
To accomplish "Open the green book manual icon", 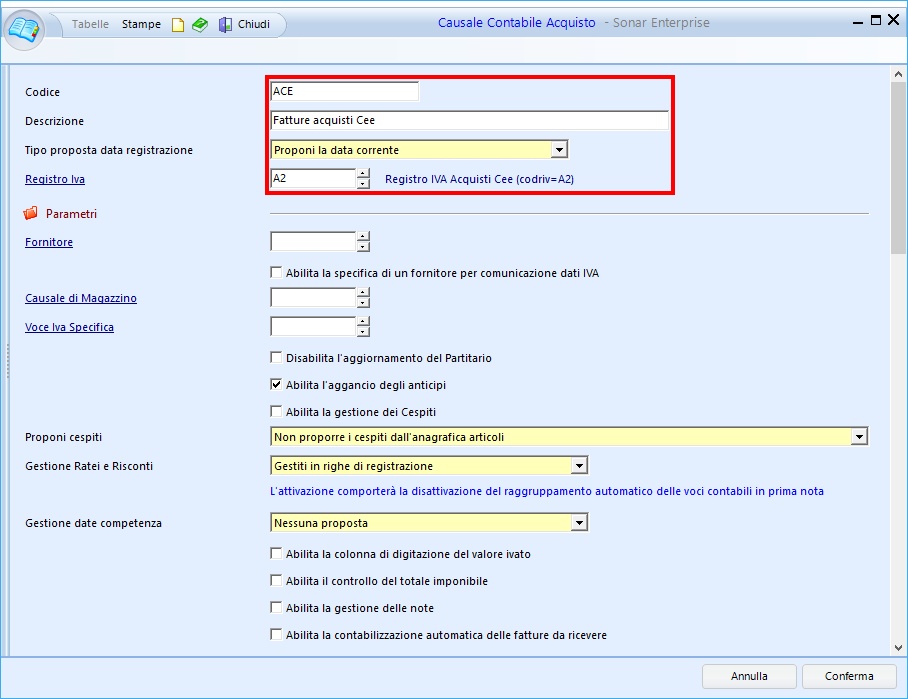I will [200, 25].
